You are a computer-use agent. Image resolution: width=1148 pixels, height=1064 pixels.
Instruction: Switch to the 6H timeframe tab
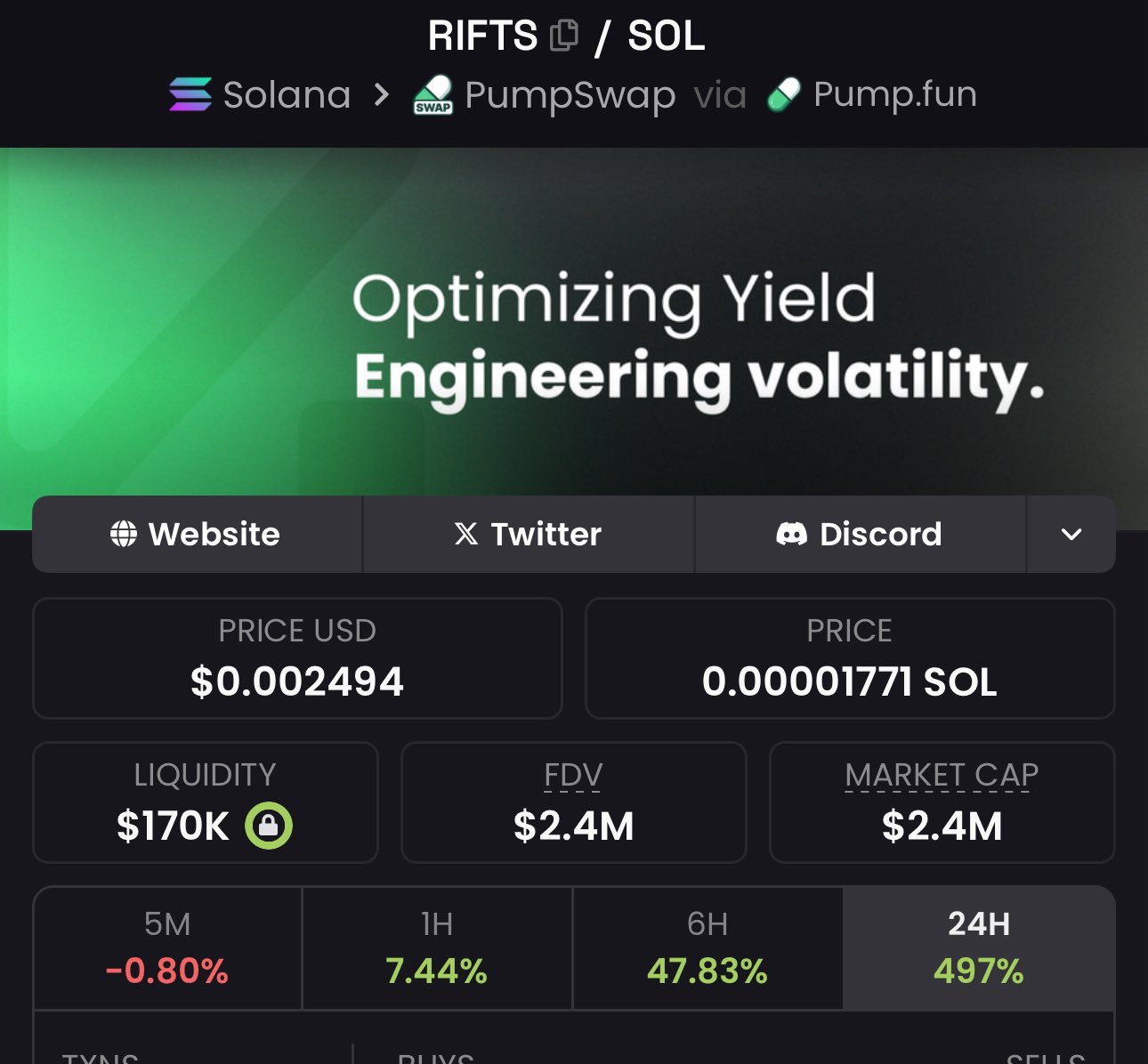click(x=707, y=948)
